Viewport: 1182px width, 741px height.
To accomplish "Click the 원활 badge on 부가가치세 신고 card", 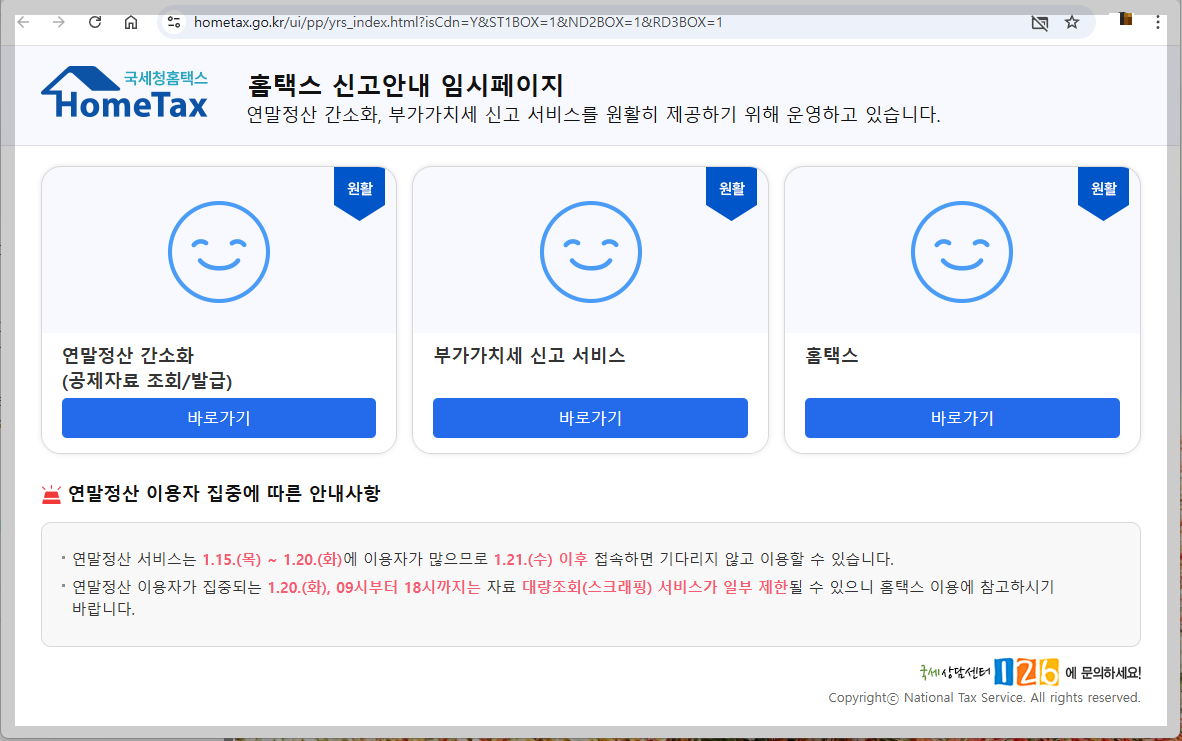I will pyautogui.click(x=731, y=192).
